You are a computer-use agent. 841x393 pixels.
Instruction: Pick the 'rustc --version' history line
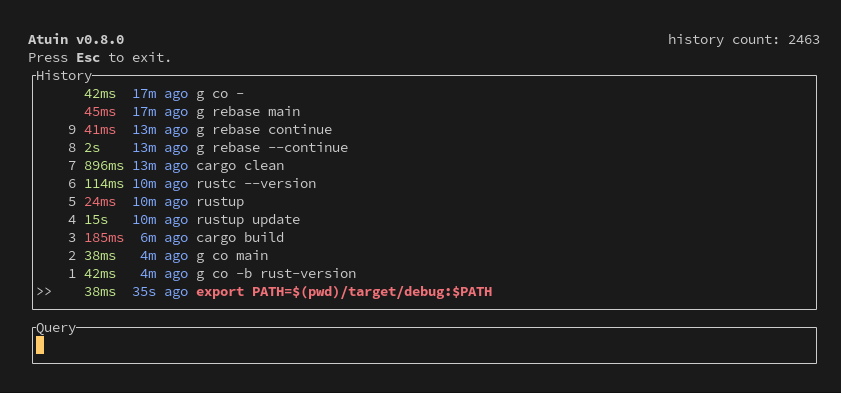(x=424, y=184)
